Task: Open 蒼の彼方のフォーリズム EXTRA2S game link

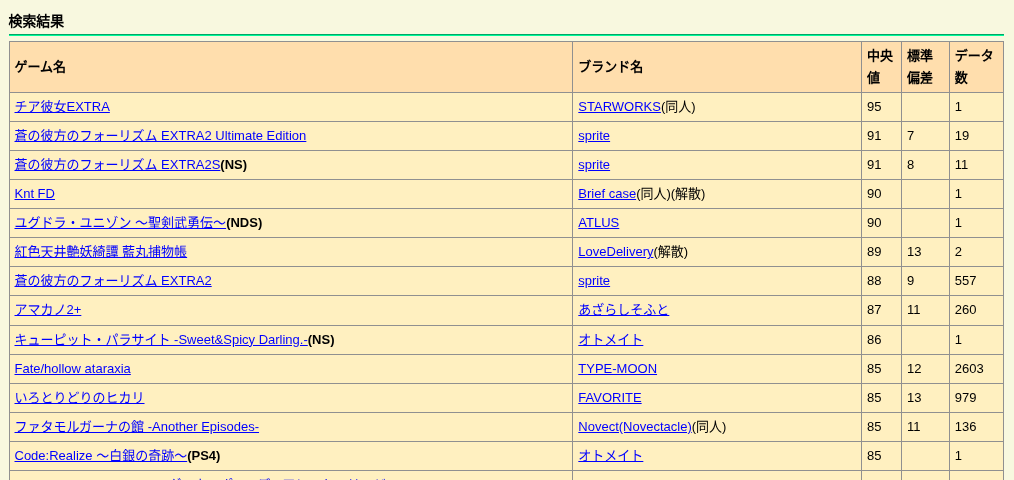Action: [117, 165]
